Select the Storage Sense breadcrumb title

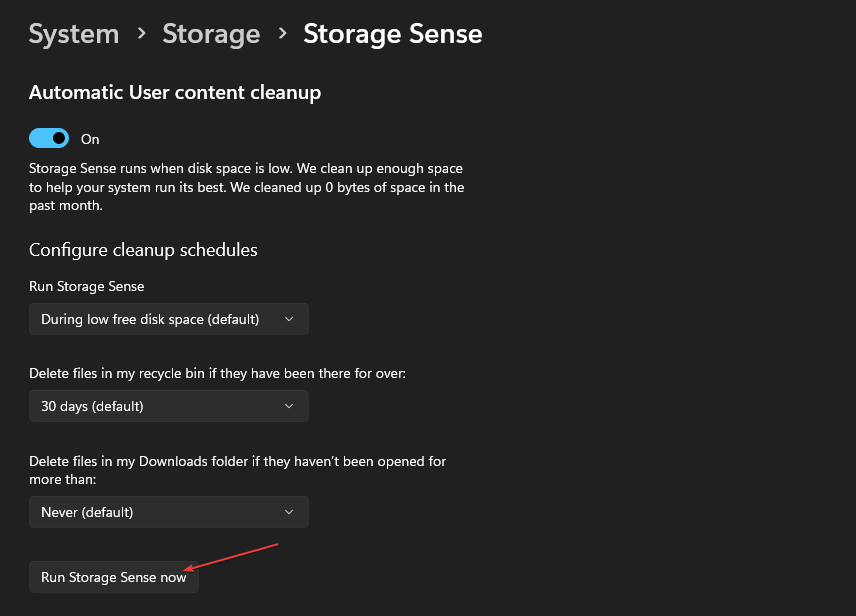tap(392, 33)
